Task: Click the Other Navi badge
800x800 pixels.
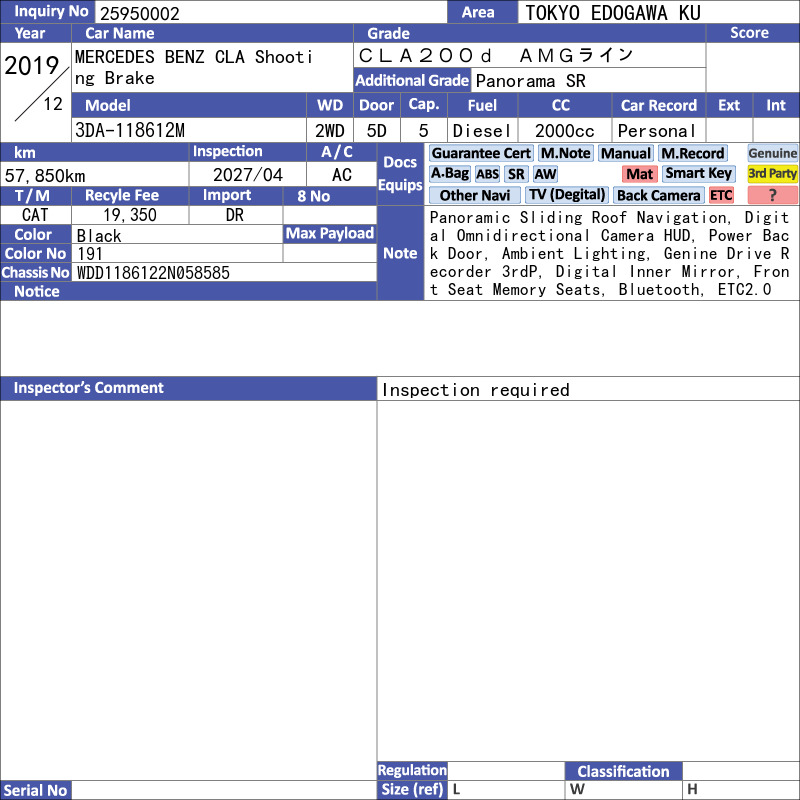Action: click(x=474, y=195)
